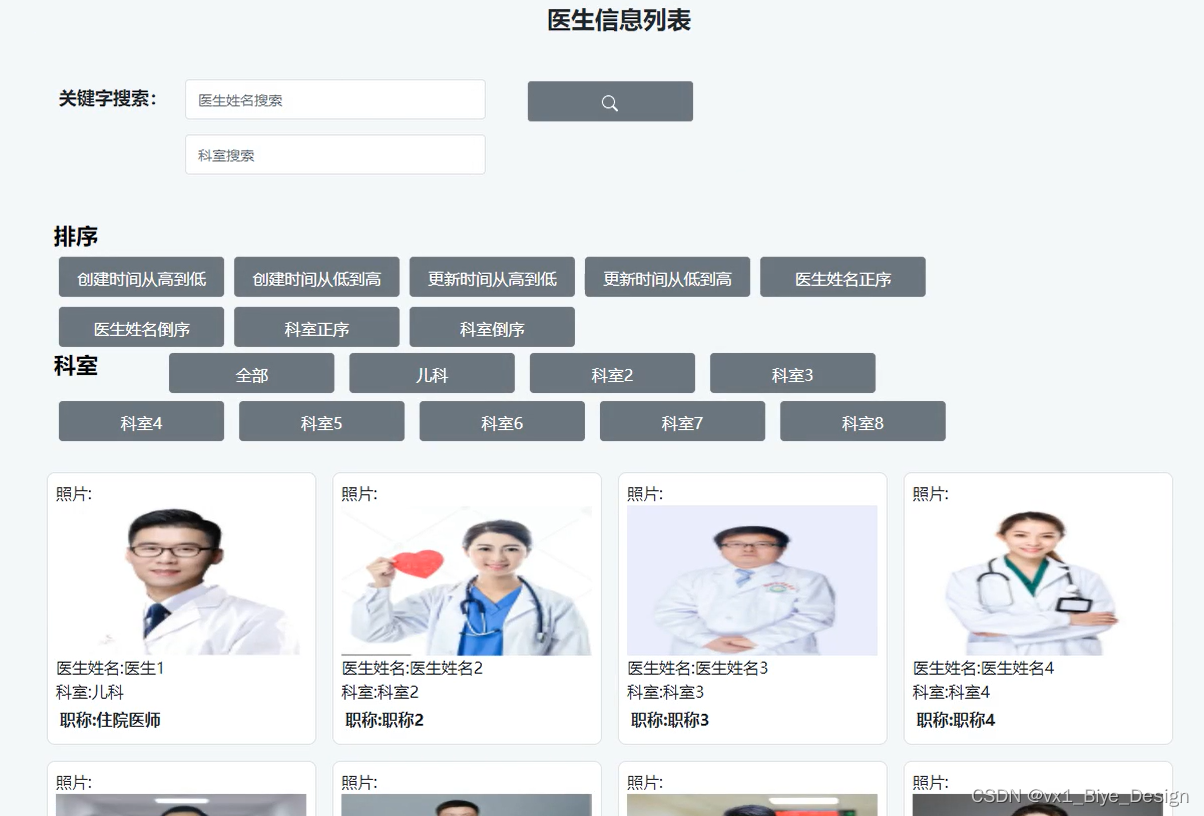Image resolution: width=1204 pixels, height=816 pixels.
Task: Sort by 更新时间从低到高
Action: [x=667, y=277]
